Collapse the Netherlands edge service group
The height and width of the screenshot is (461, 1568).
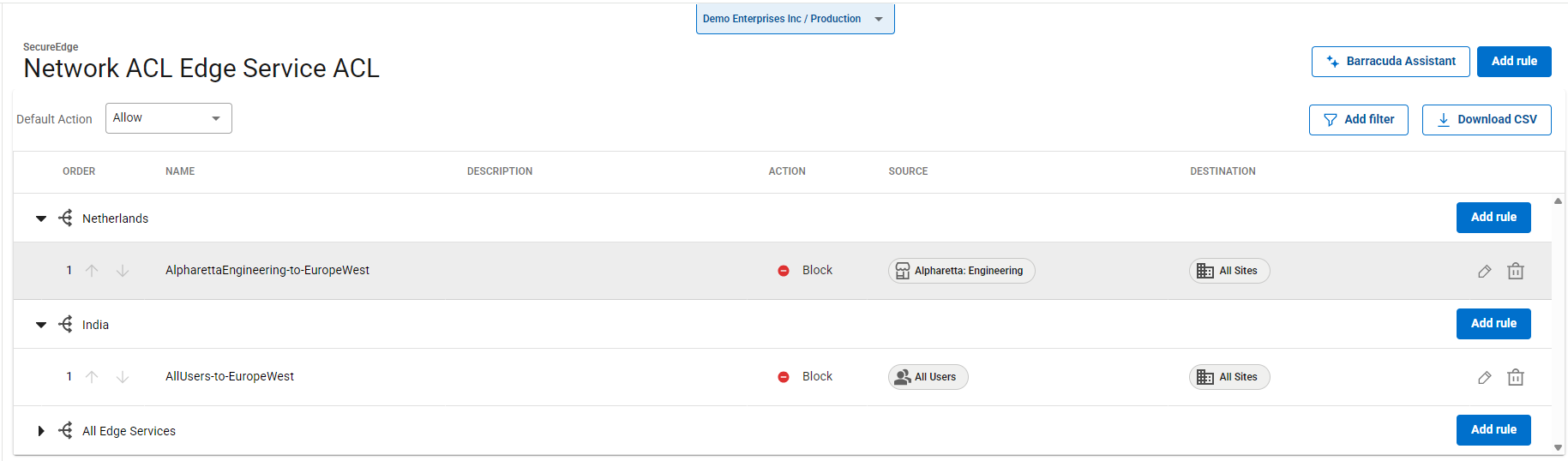pos(41,219)
